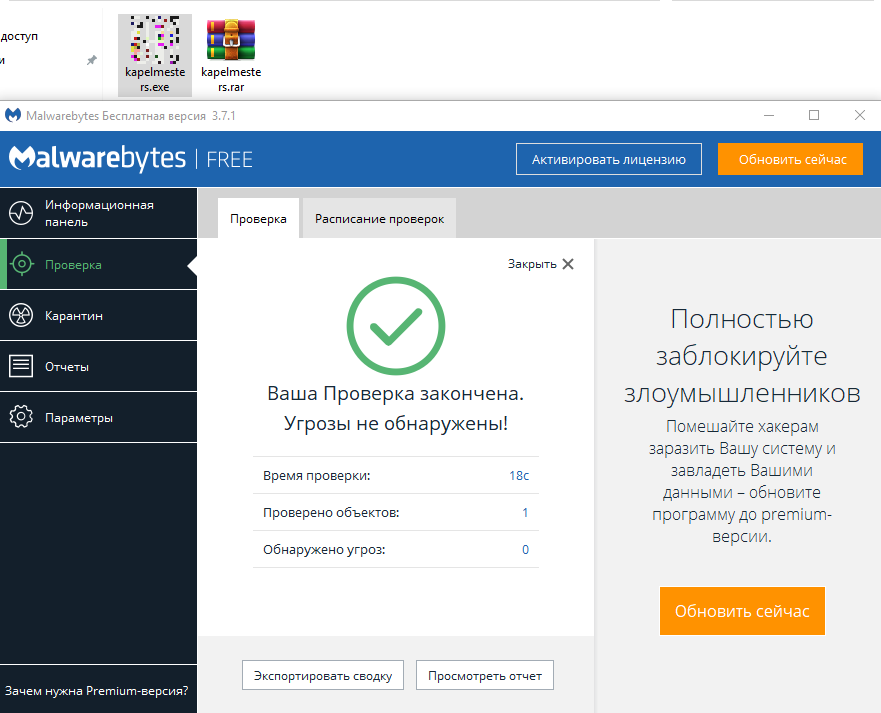Image resolution: width=881 pixels, height=713 pixels.
Task: Click Полностью заблокируйте злоумышленников heading
Action: (x=742, y=356)
